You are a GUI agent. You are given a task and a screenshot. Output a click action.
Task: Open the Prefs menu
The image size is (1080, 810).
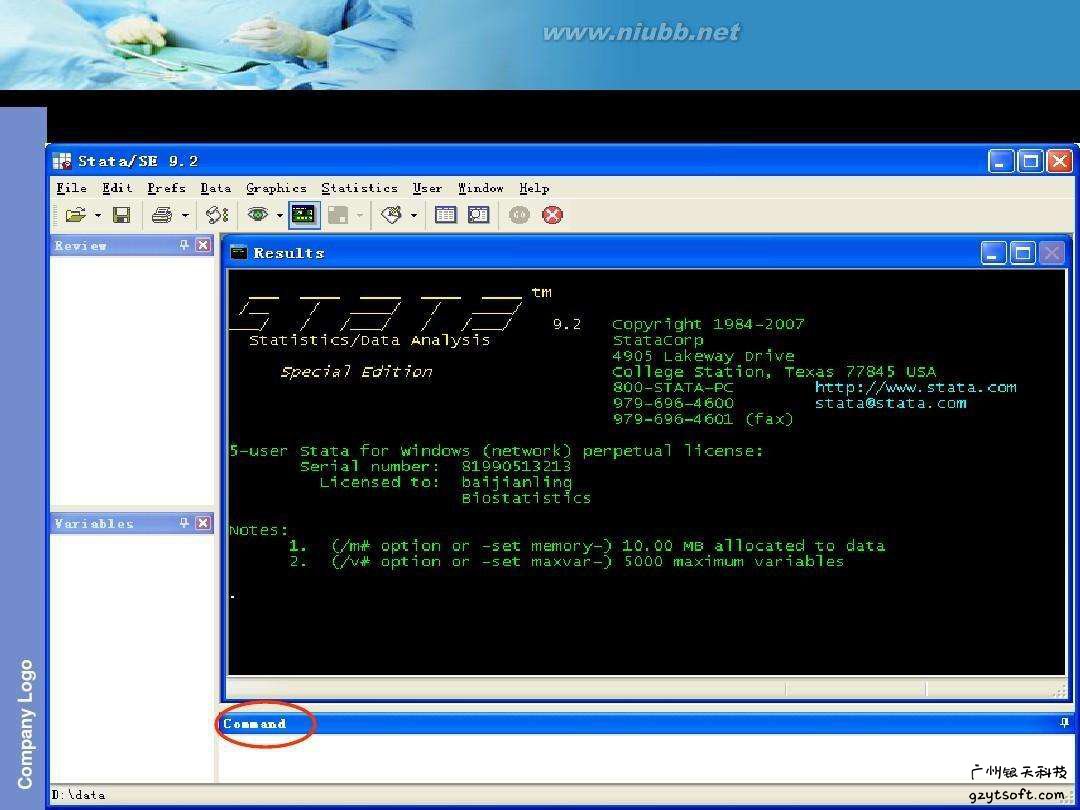(167, 188)
